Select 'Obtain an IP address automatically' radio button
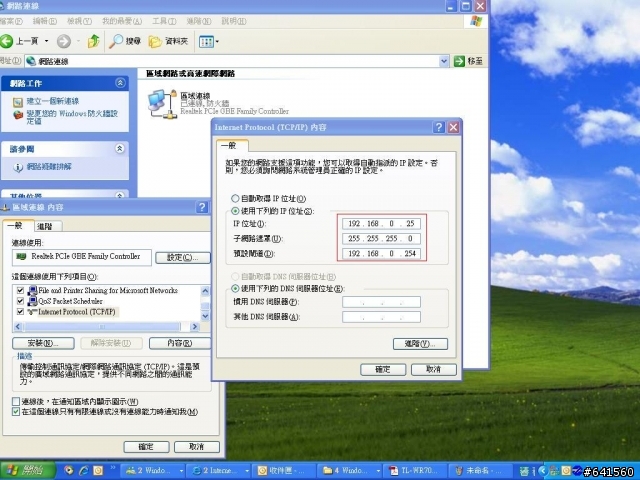 (x=235, y=199)
